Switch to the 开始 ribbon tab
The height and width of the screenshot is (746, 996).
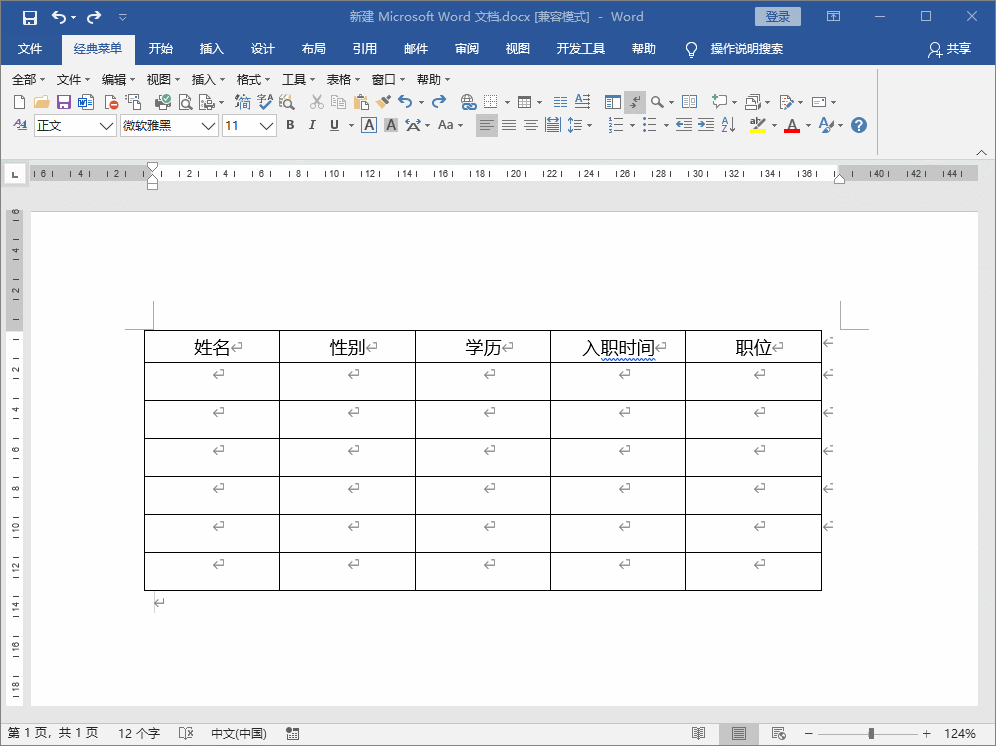click(161, 49)
